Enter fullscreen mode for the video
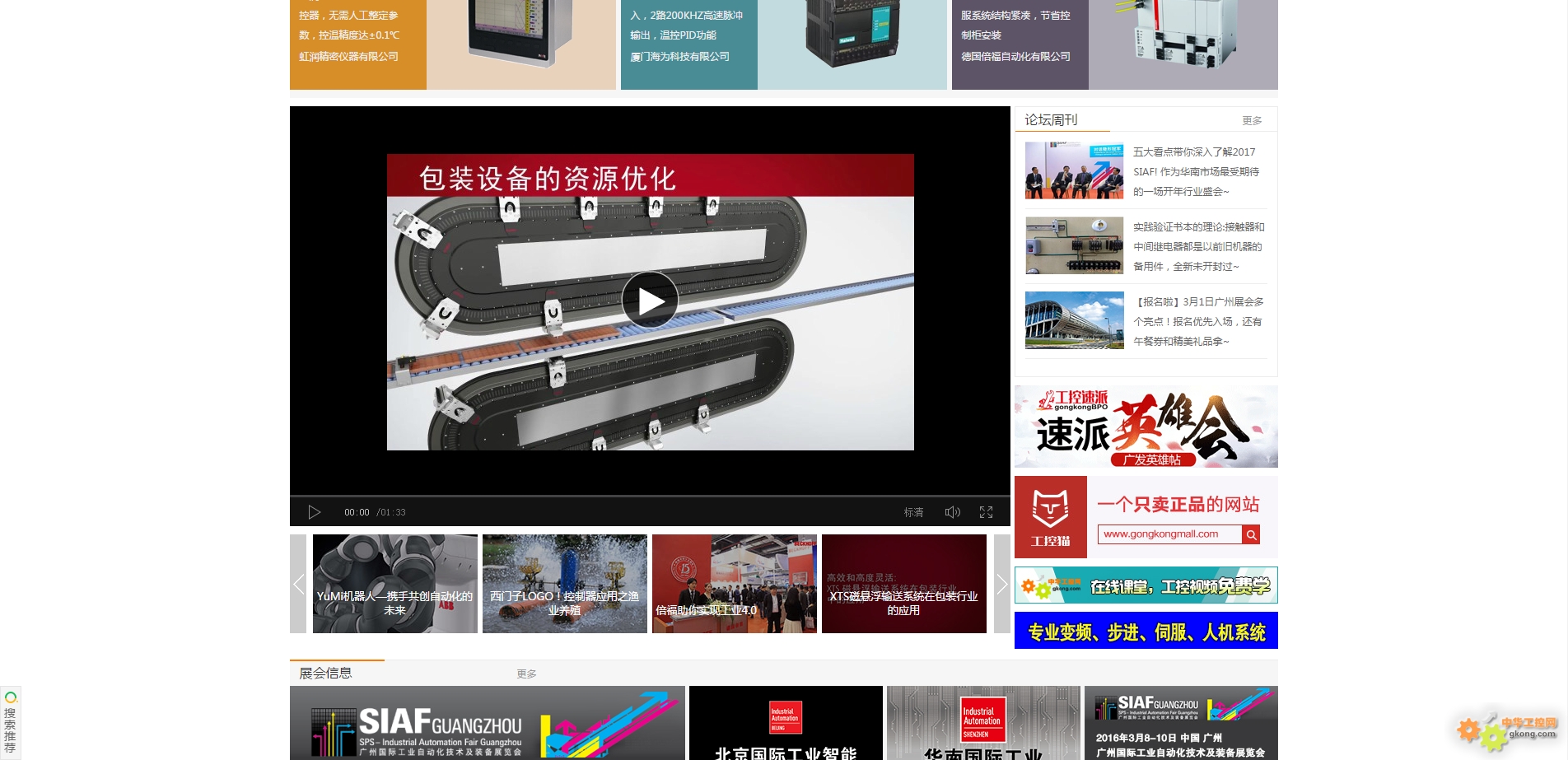This screenshot has height=760, width=1568. click(986, 512)
